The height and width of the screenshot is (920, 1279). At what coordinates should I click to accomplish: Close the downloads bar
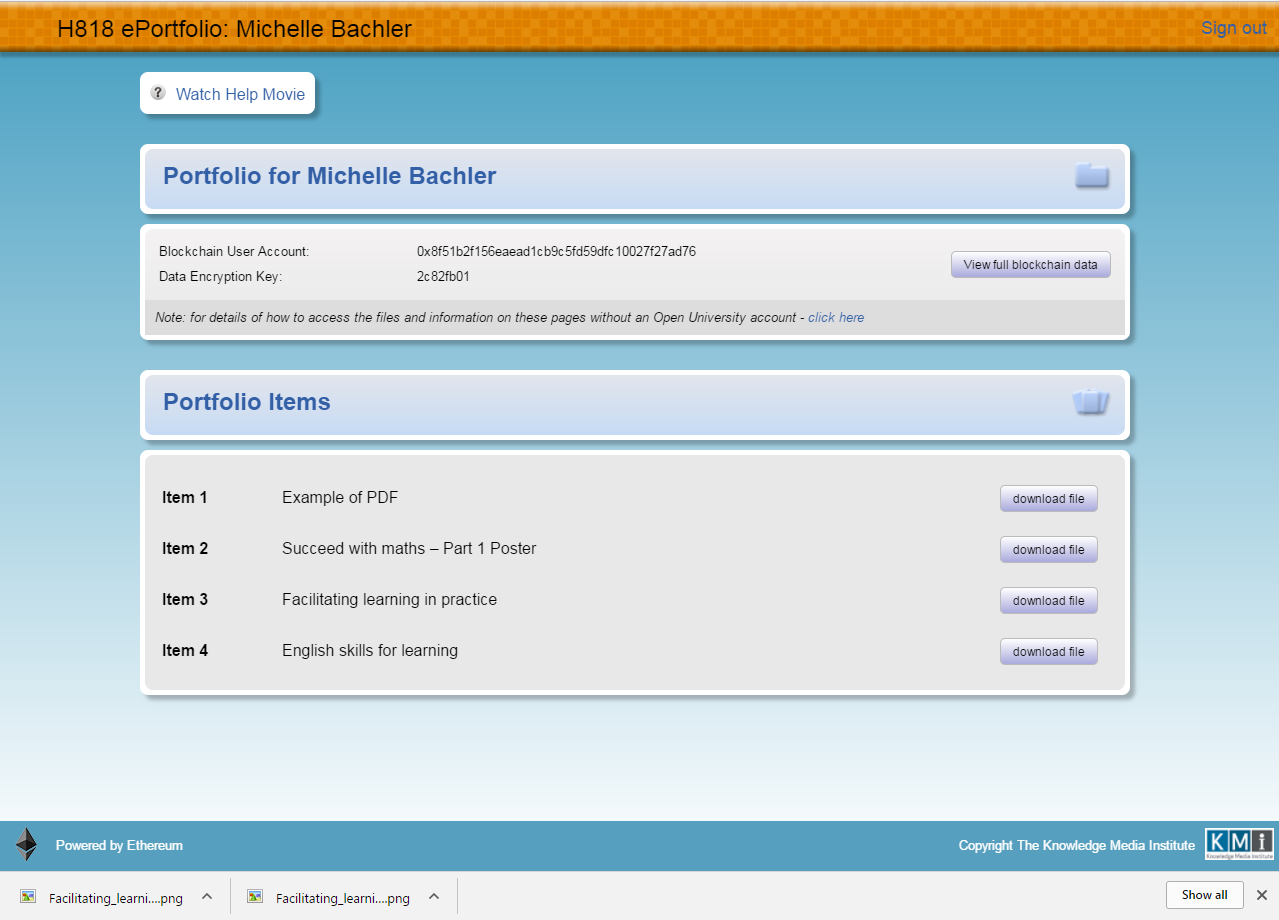click(x=1261, y=895)
